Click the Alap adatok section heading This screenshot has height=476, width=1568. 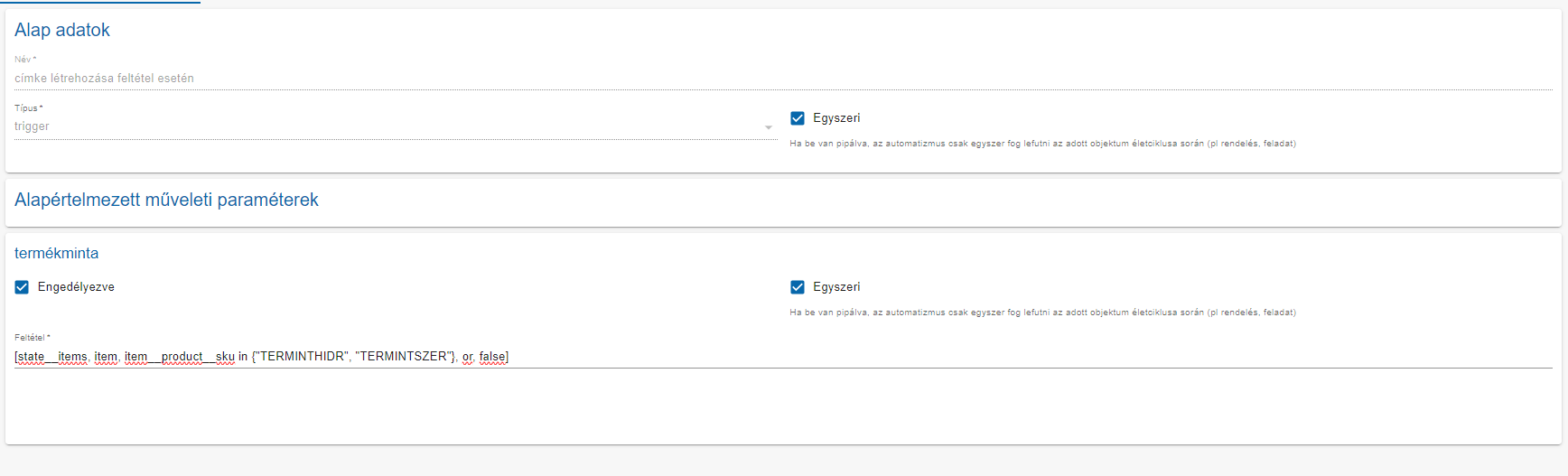(x=62, y=30)
